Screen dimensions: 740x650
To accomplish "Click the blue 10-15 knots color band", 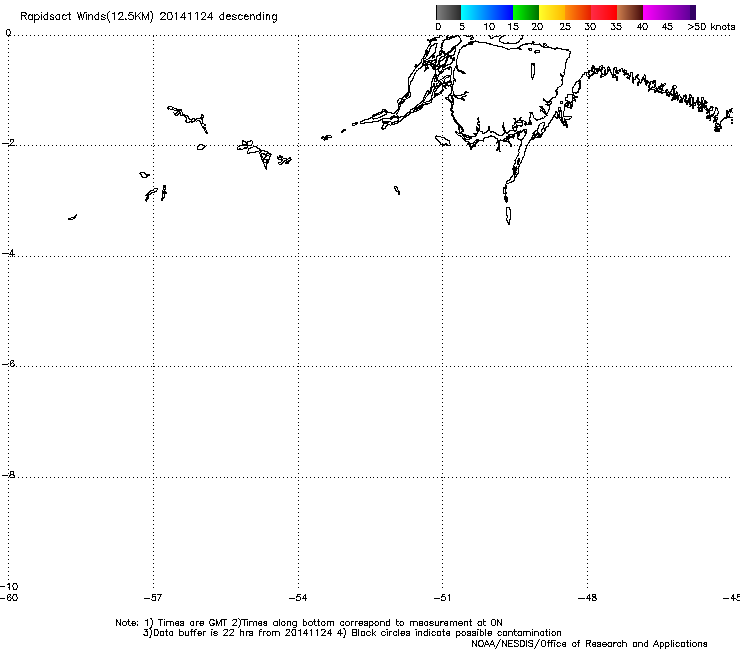I will click(500, 12).
